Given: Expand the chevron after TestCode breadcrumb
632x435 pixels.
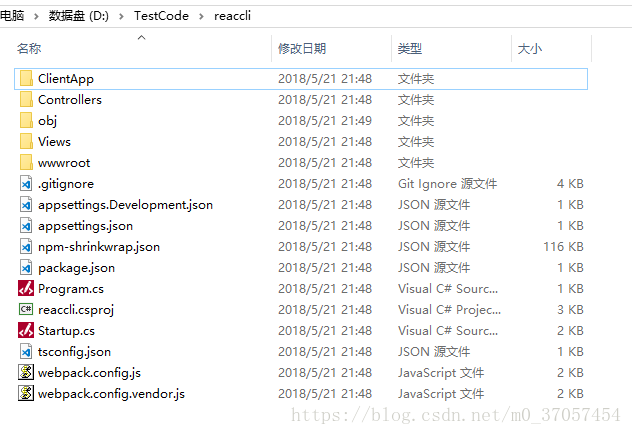Looking at the screenshot, I should (201, 16).
